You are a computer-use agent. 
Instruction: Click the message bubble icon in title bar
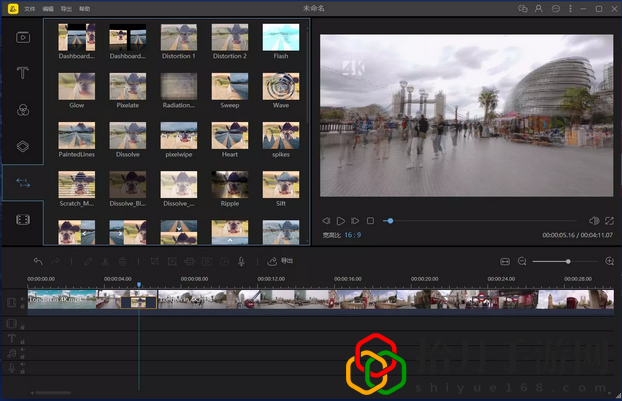point(555,8)
